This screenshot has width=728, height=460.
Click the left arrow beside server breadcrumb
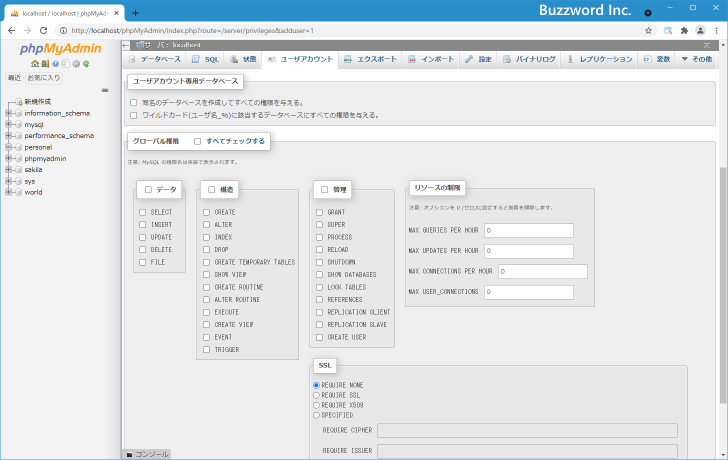pyautogui.click(x=126, y=45)
